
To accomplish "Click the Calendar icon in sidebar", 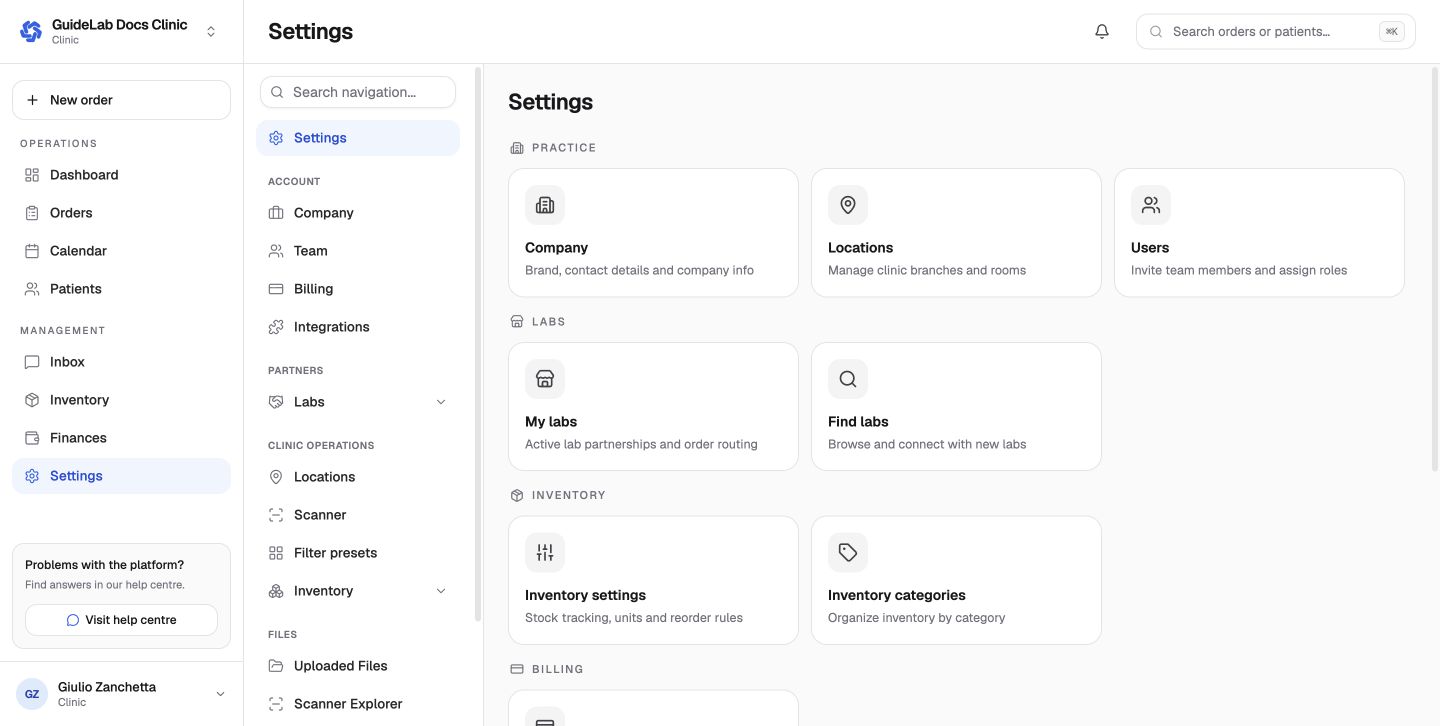I will coord(32,251).
